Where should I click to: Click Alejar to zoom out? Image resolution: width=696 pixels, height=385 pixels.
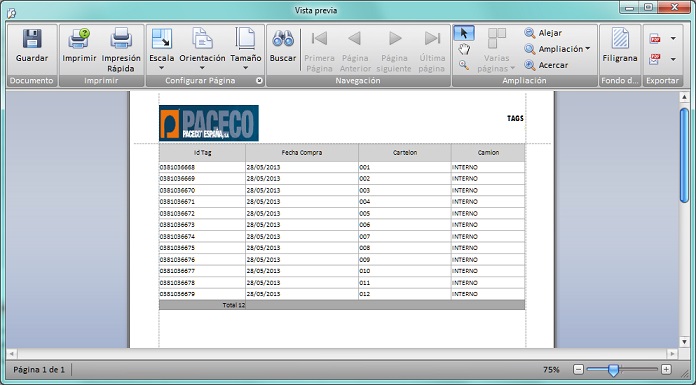click(543, 33)
